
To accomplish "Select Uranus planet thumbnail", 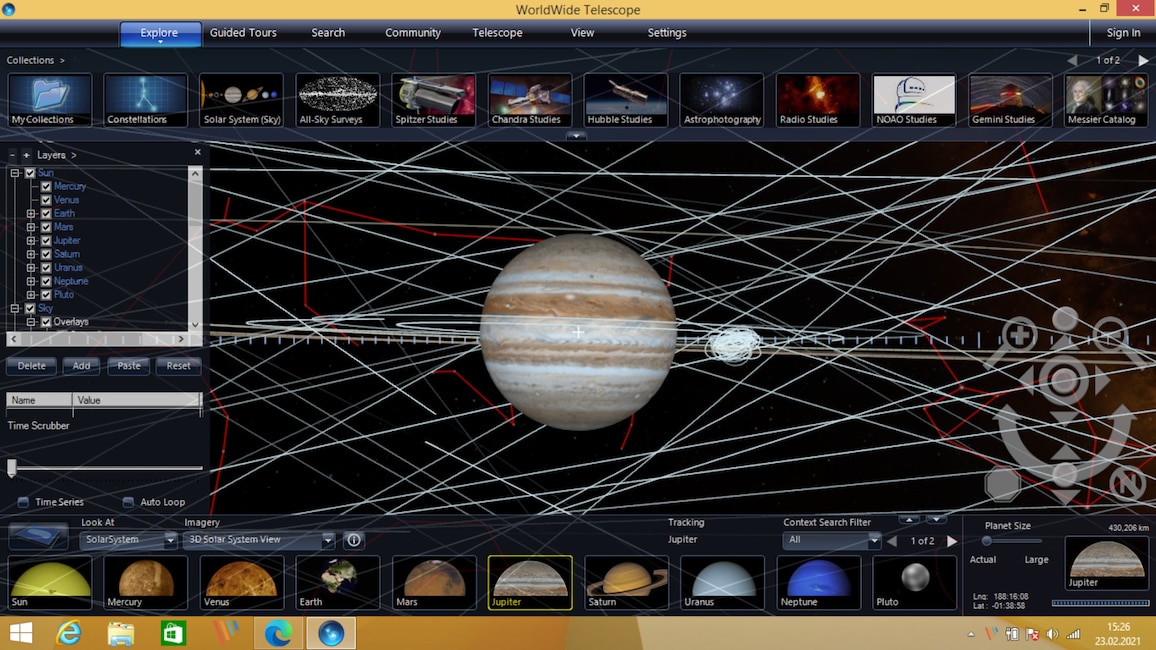I will [x=722, y=583].
